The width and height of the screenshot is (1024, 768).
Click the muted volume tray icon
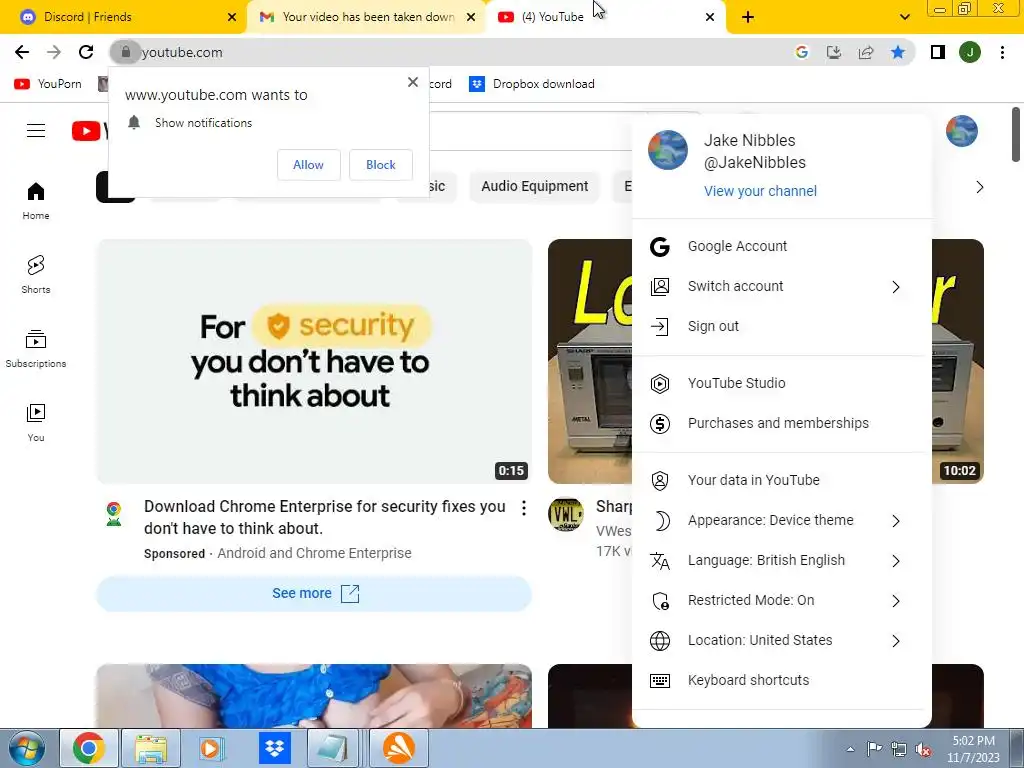point(923,750)
